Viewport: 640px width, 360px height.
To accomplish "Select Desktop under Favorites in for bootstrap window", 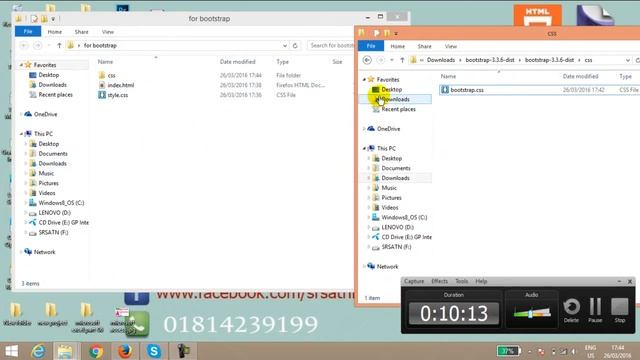I will tap(49, 75).
